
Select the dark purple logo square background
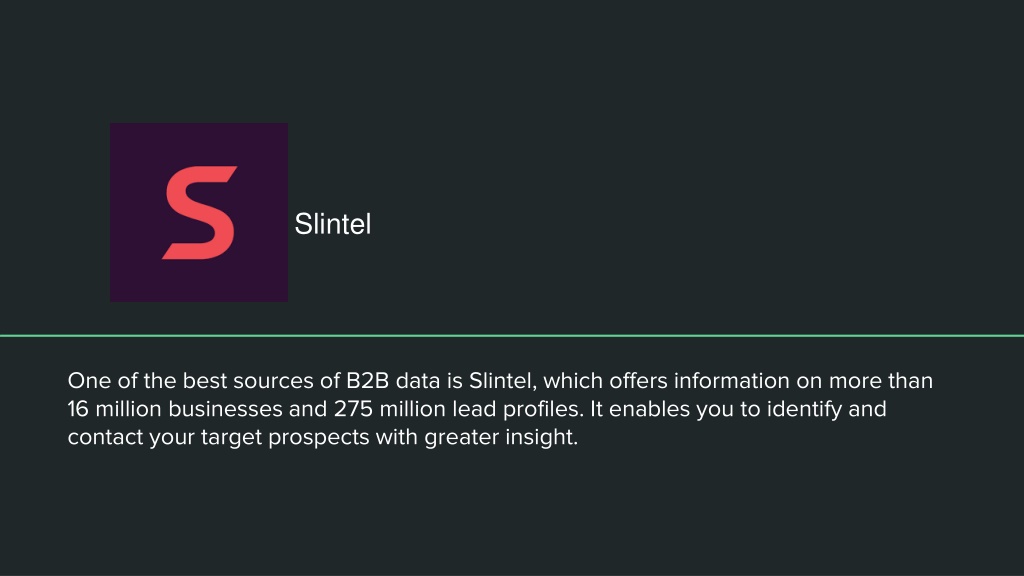(x=199, y=212)
